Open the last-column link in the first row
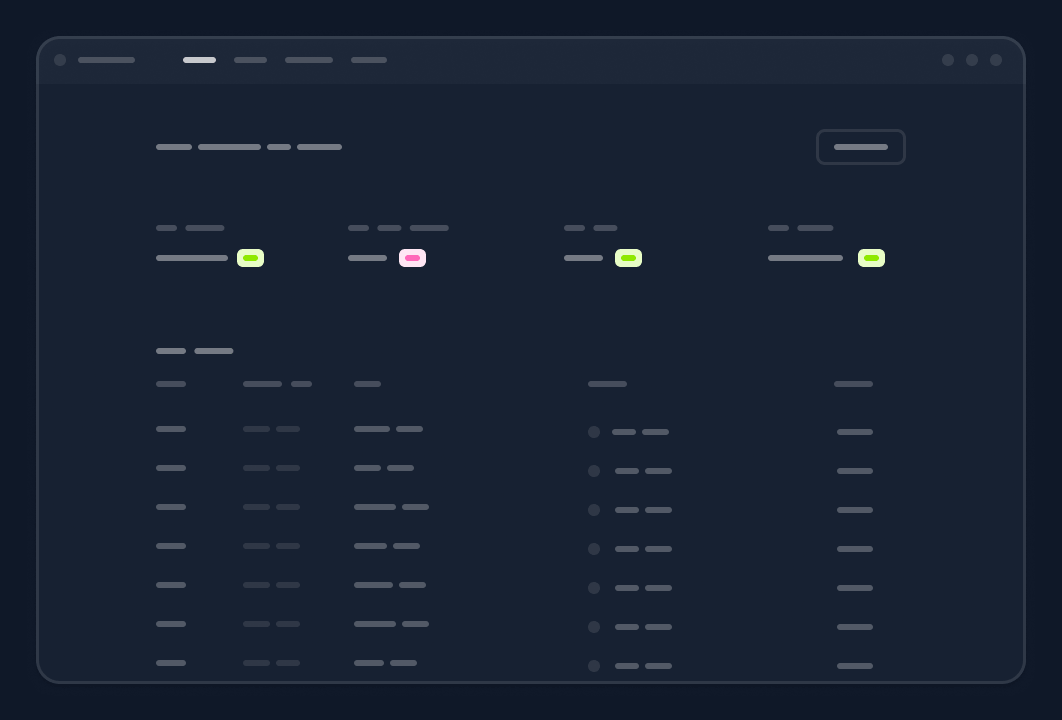The width and height of the screenshot is (1062, 720). (855, 432)
